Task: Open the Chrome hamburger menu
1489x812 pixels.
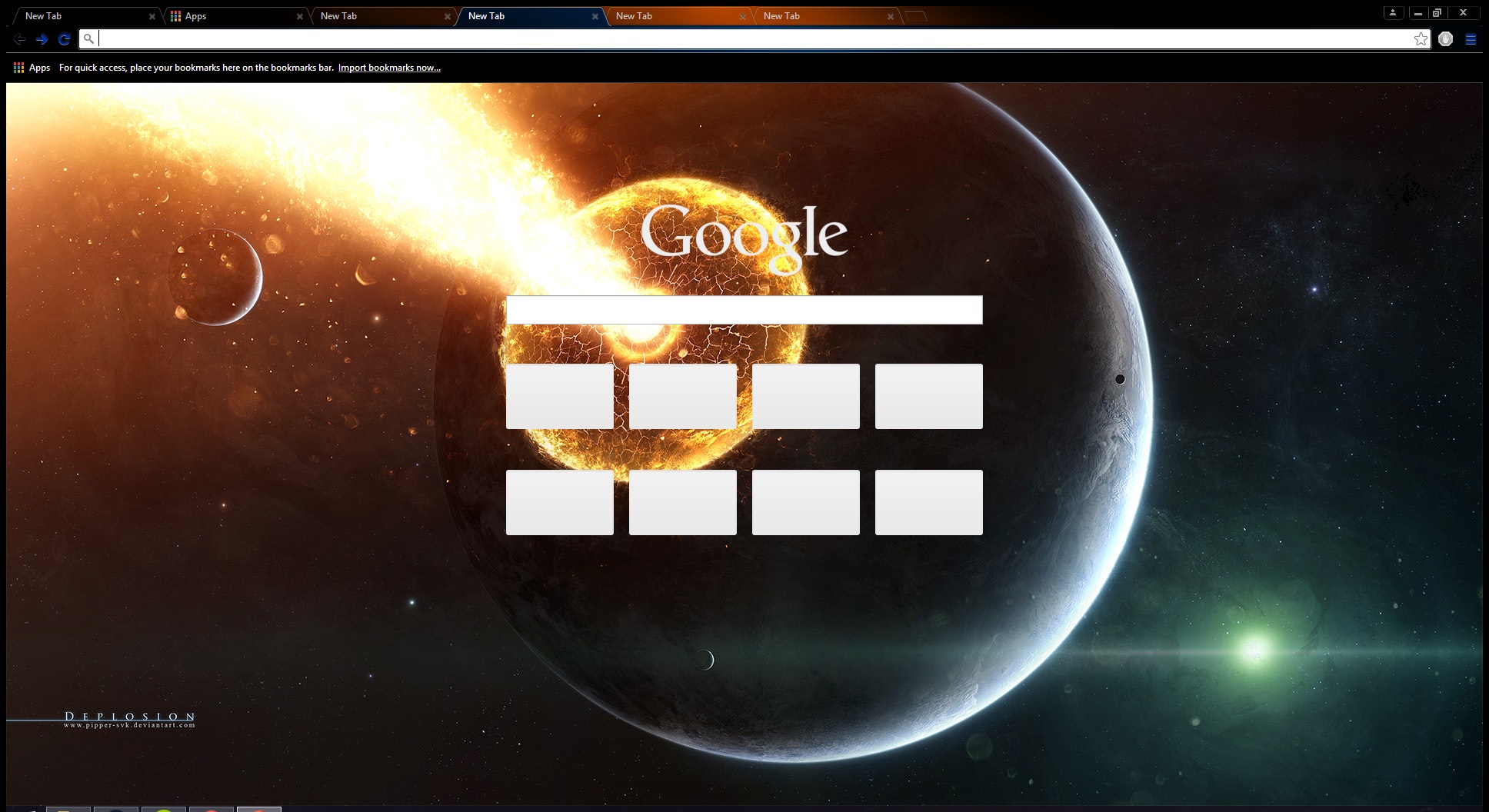Action: pos(1471,38)
